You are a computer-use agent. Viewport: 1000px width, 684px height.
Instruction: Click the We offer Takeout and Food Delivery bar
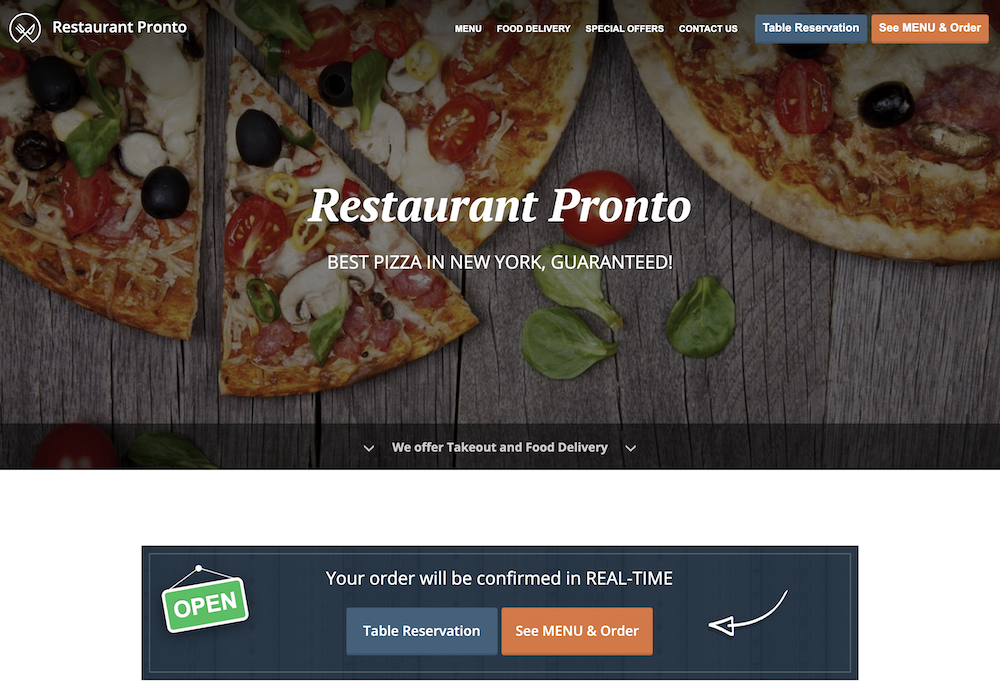click(x=500, y=446)
